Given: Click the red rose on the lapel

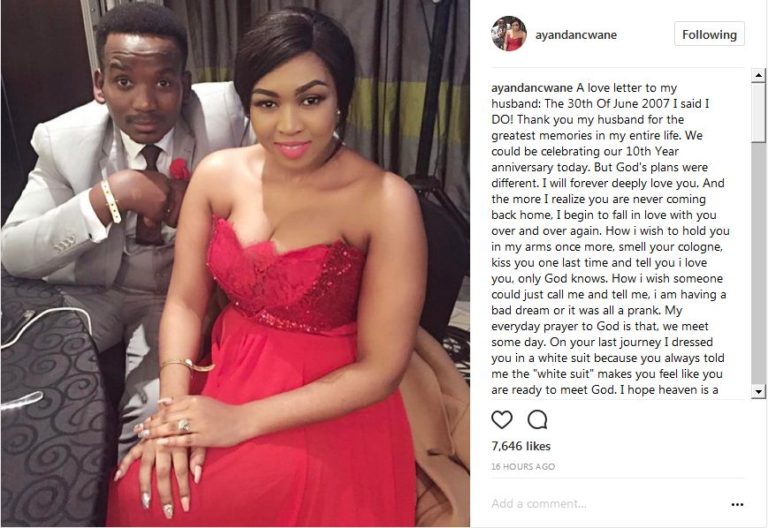Looking at the screenshot, I should 179,169.
